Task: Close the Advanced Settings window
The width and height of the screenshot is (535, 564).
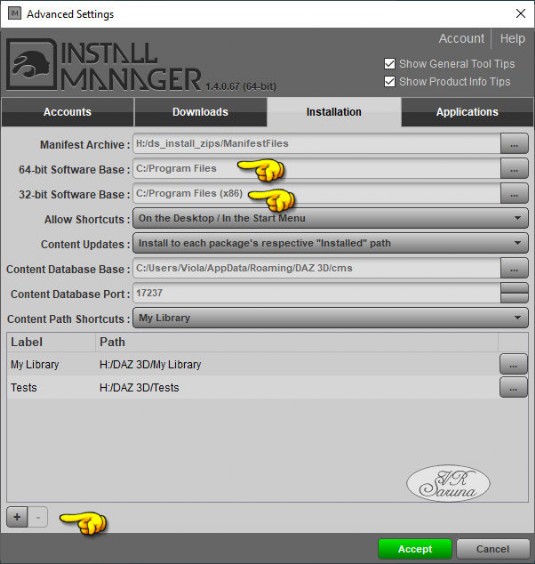Action: tap(520, 14)
